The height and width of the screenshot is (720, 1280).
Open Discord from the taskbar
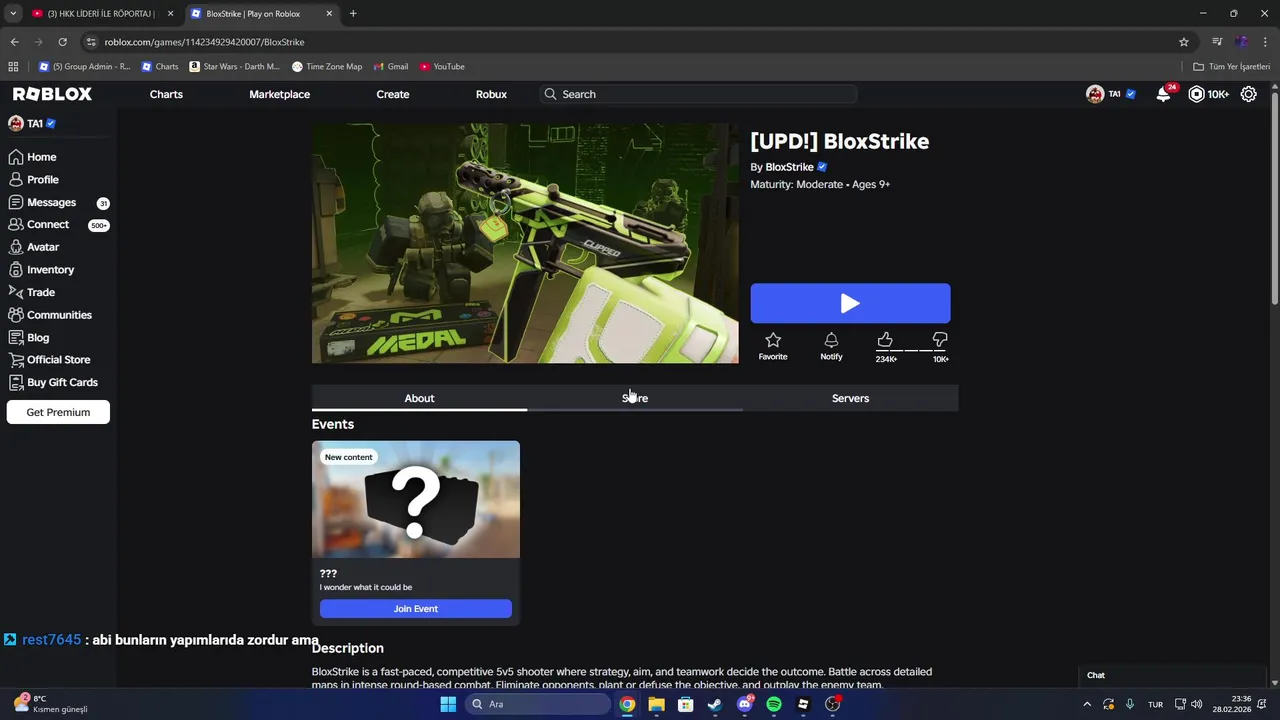pos(744,704)
